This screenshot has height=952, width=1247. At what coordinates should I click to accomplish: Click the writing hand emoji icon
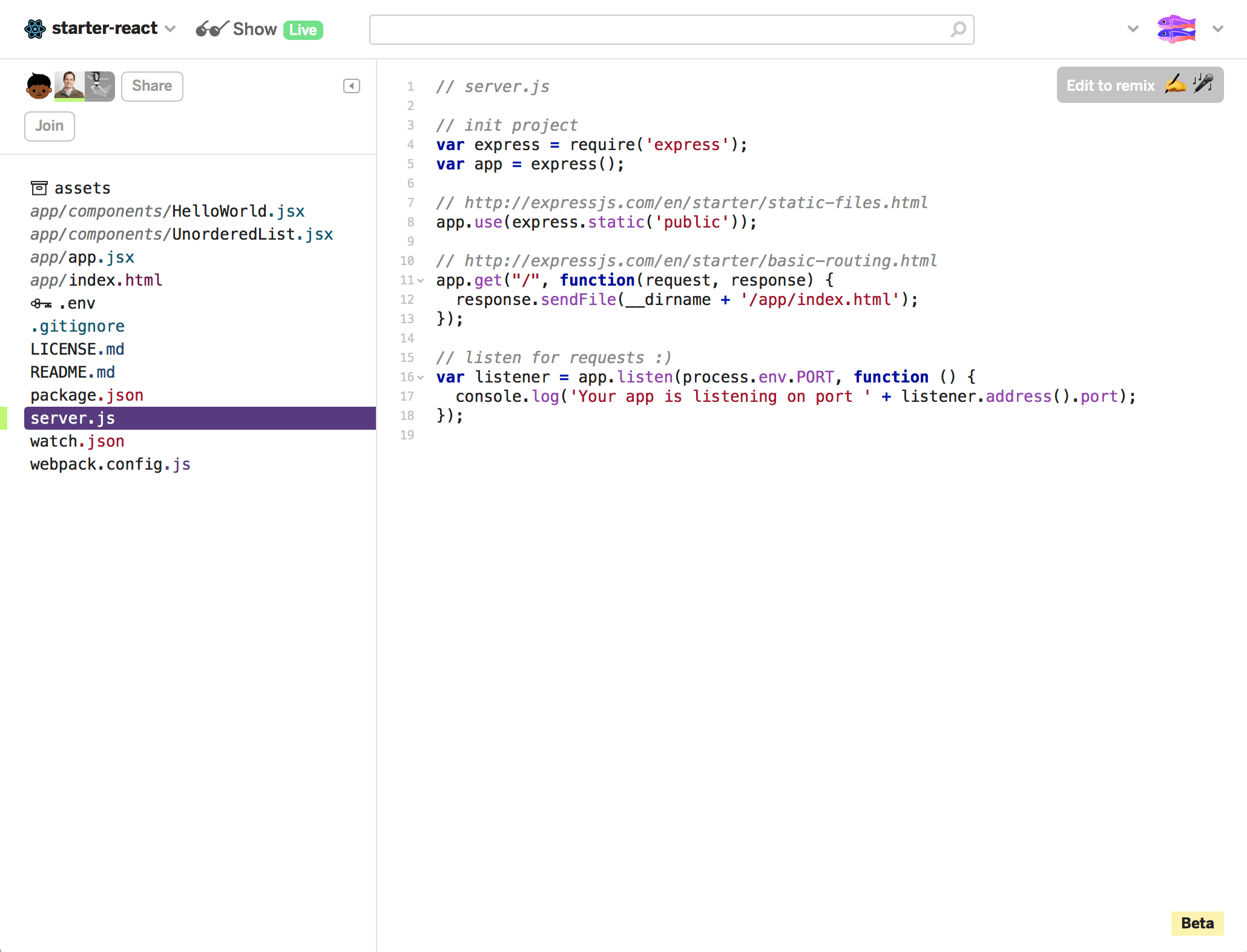coord(1175,84)
